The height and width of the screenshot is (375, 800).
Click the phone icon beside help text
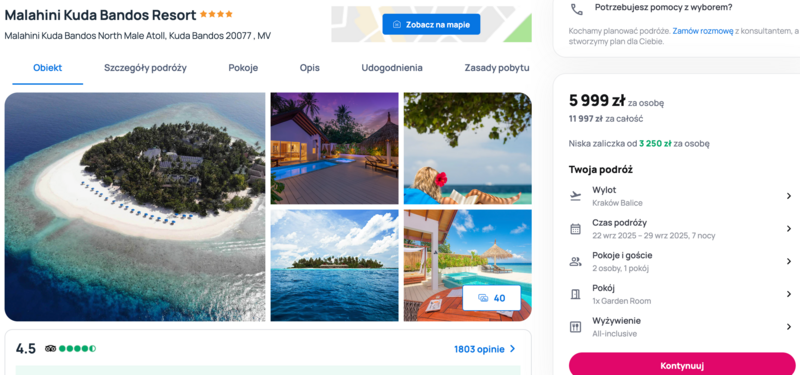[577, 9]
